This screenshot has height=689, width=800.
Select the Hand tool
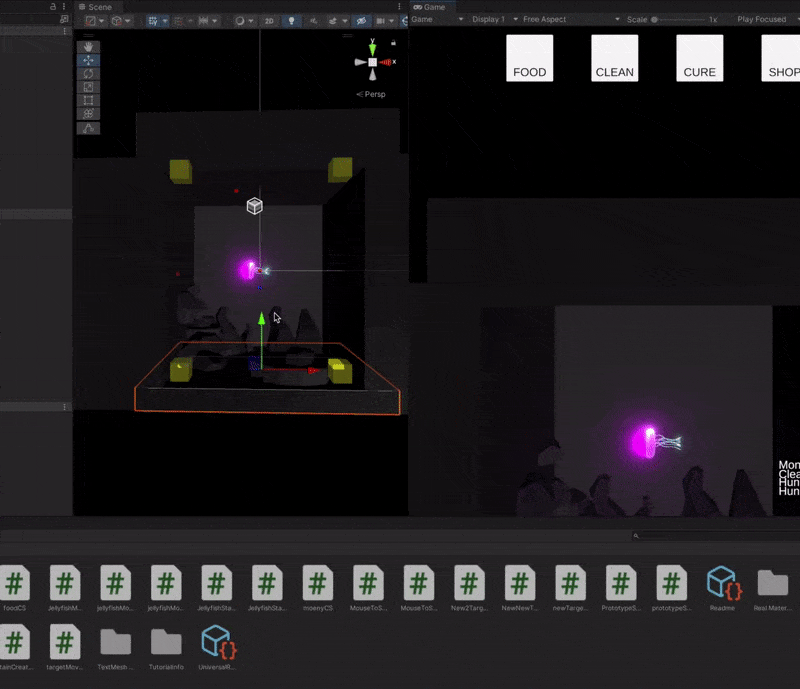pyautogui.click(x=88, y=46)
